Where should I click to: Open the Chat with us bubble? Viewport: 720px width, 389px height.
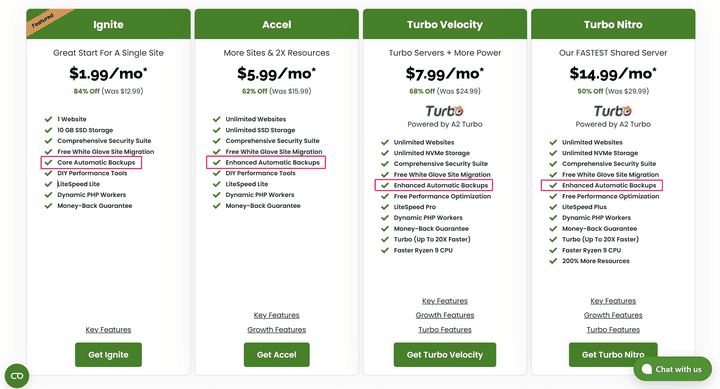(x=672, y=369)
